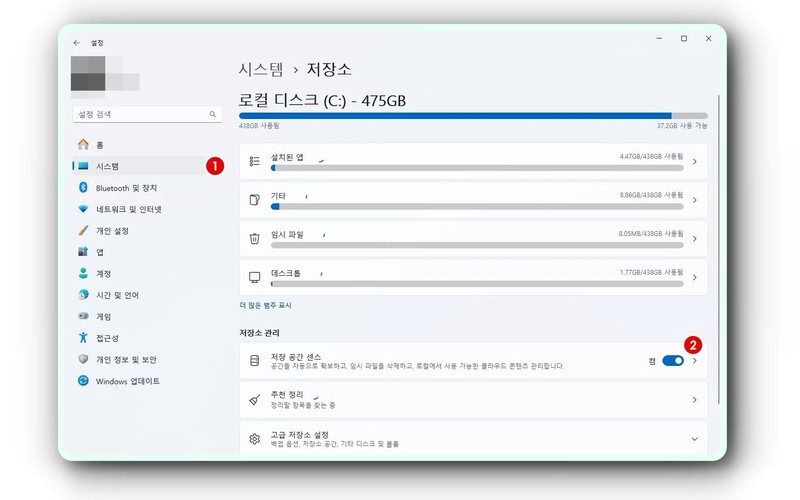
Task: Select 시간 및 언어 menu item
Action: [x=147, y=295]
